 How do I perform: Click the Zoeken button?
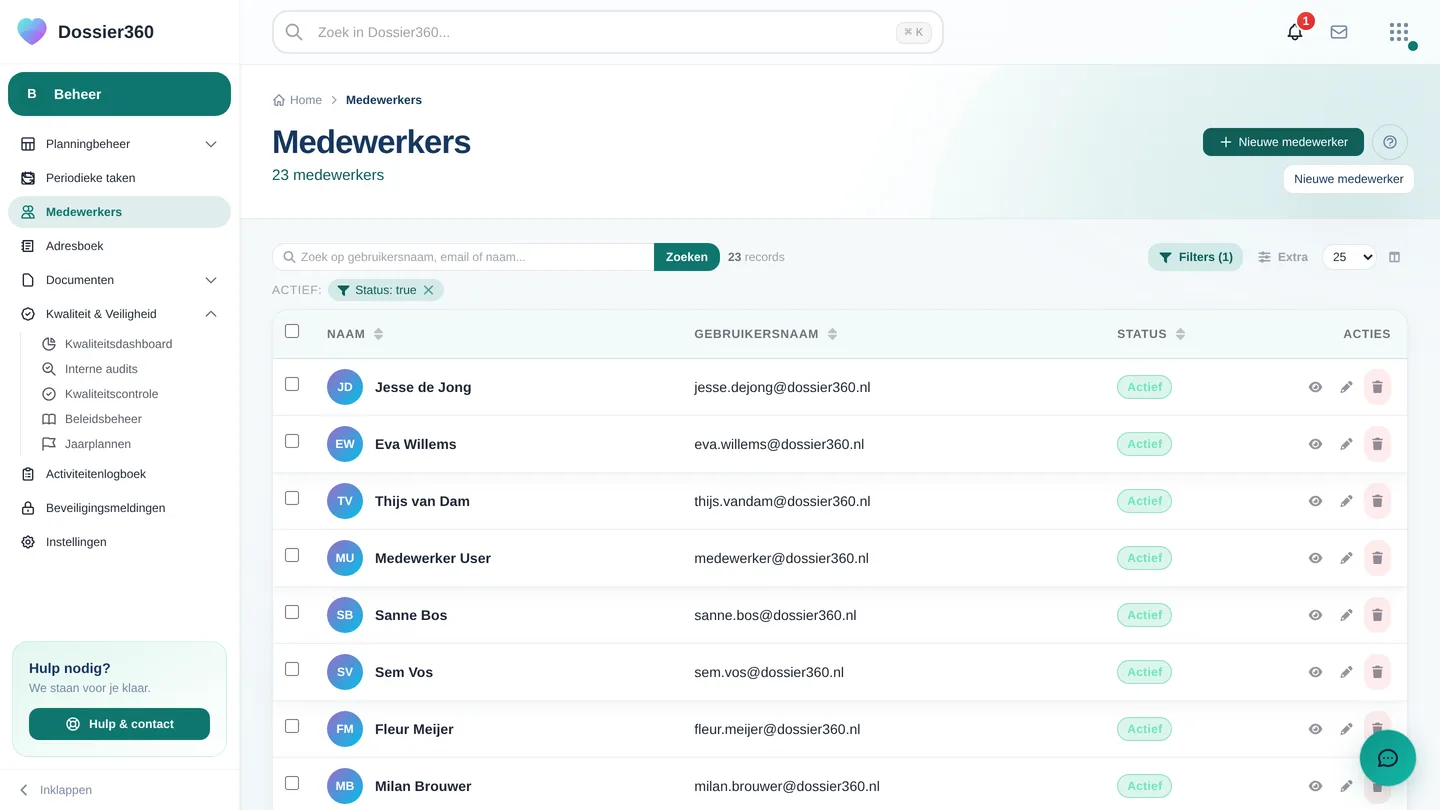(687, 257)
